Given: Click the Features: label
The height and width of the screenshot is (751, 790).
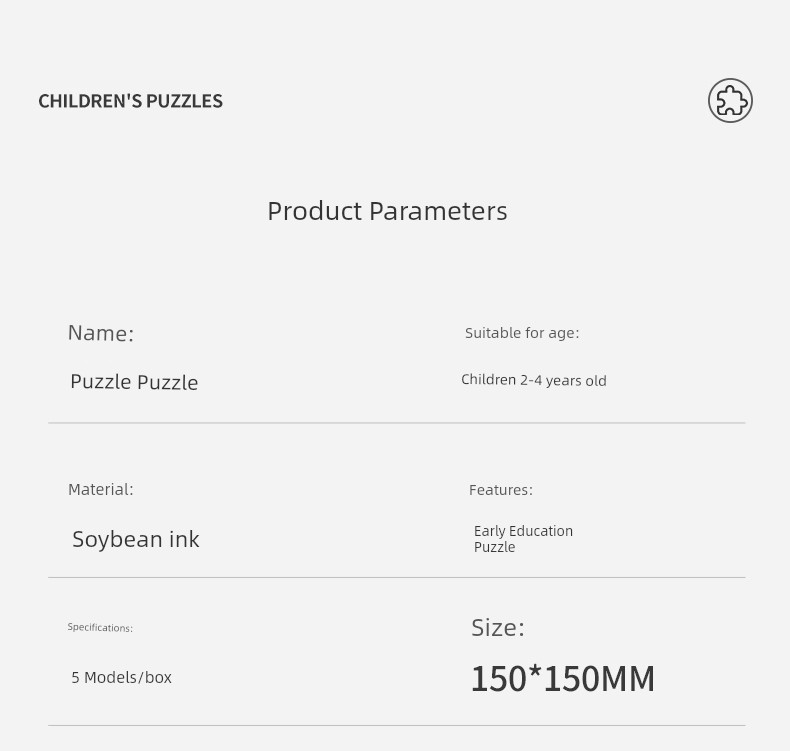Looking at the screenshot, I should coord(501,490).
